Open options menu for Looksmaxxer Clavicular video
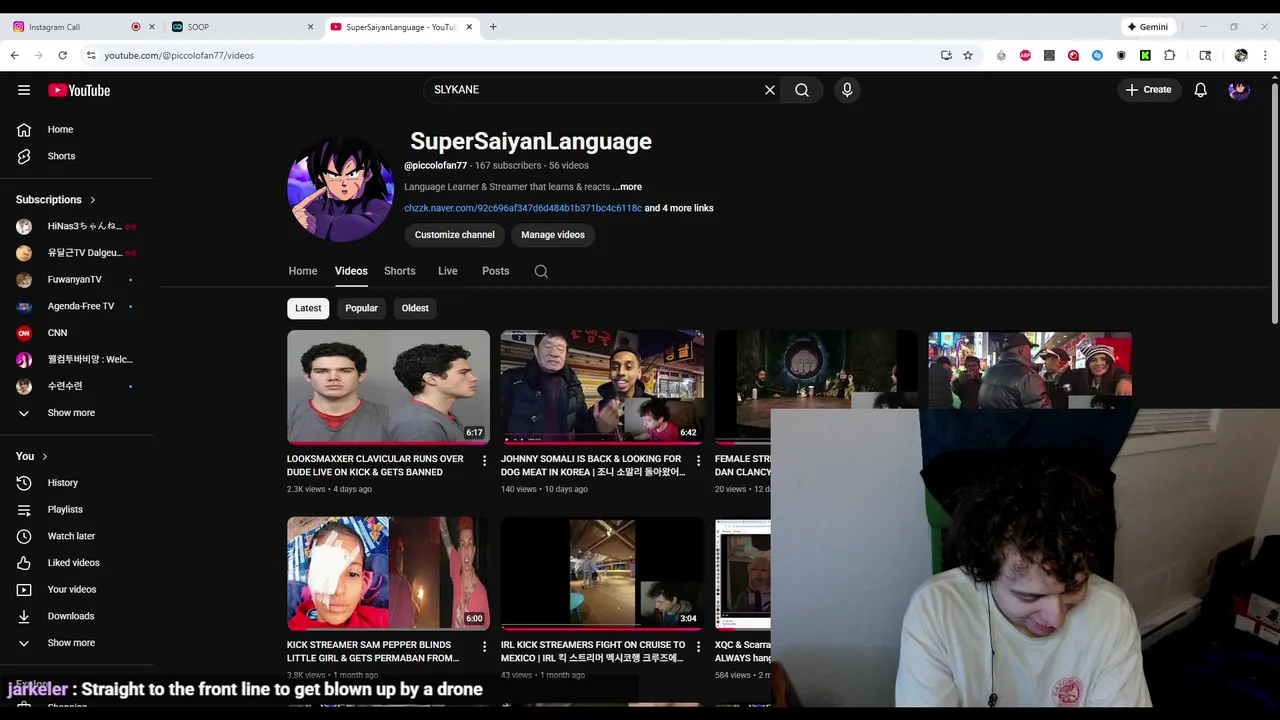 (x=485, y=461)
